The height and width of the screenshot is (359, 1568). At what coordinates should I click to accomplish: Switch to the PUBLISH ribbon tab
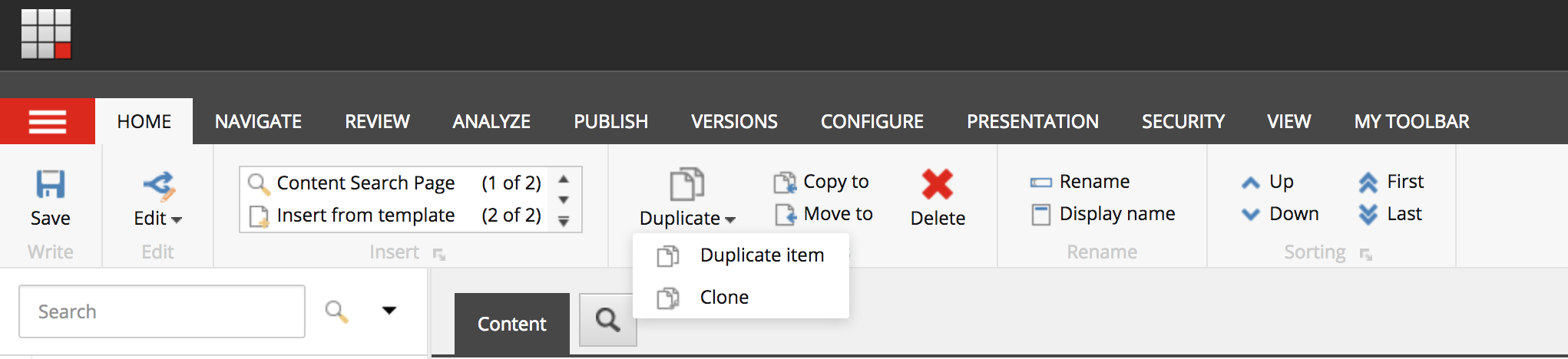611,121
